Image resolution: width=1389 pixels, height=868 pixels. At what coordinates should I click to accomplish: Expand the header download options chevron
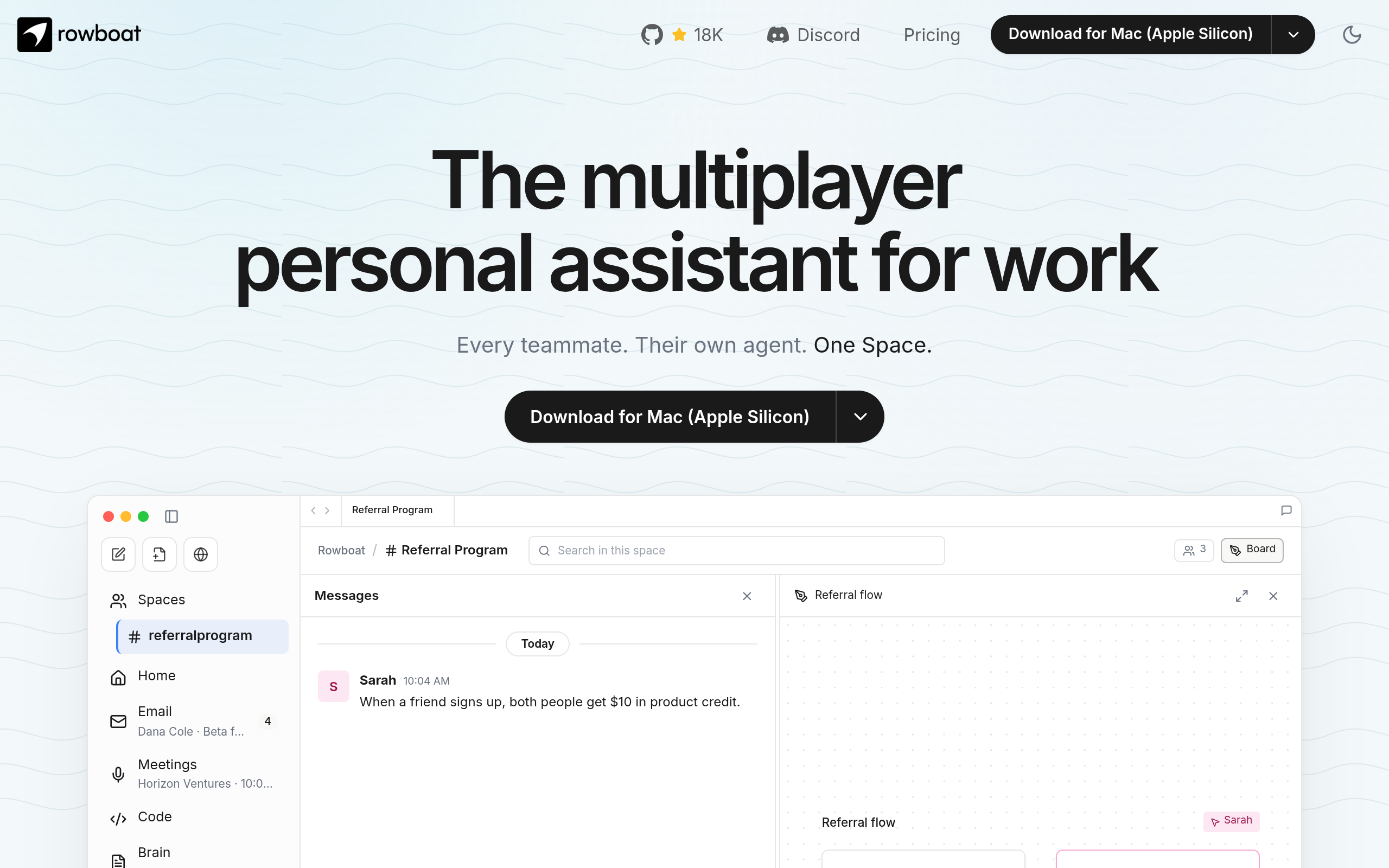tap(1293, 34)
